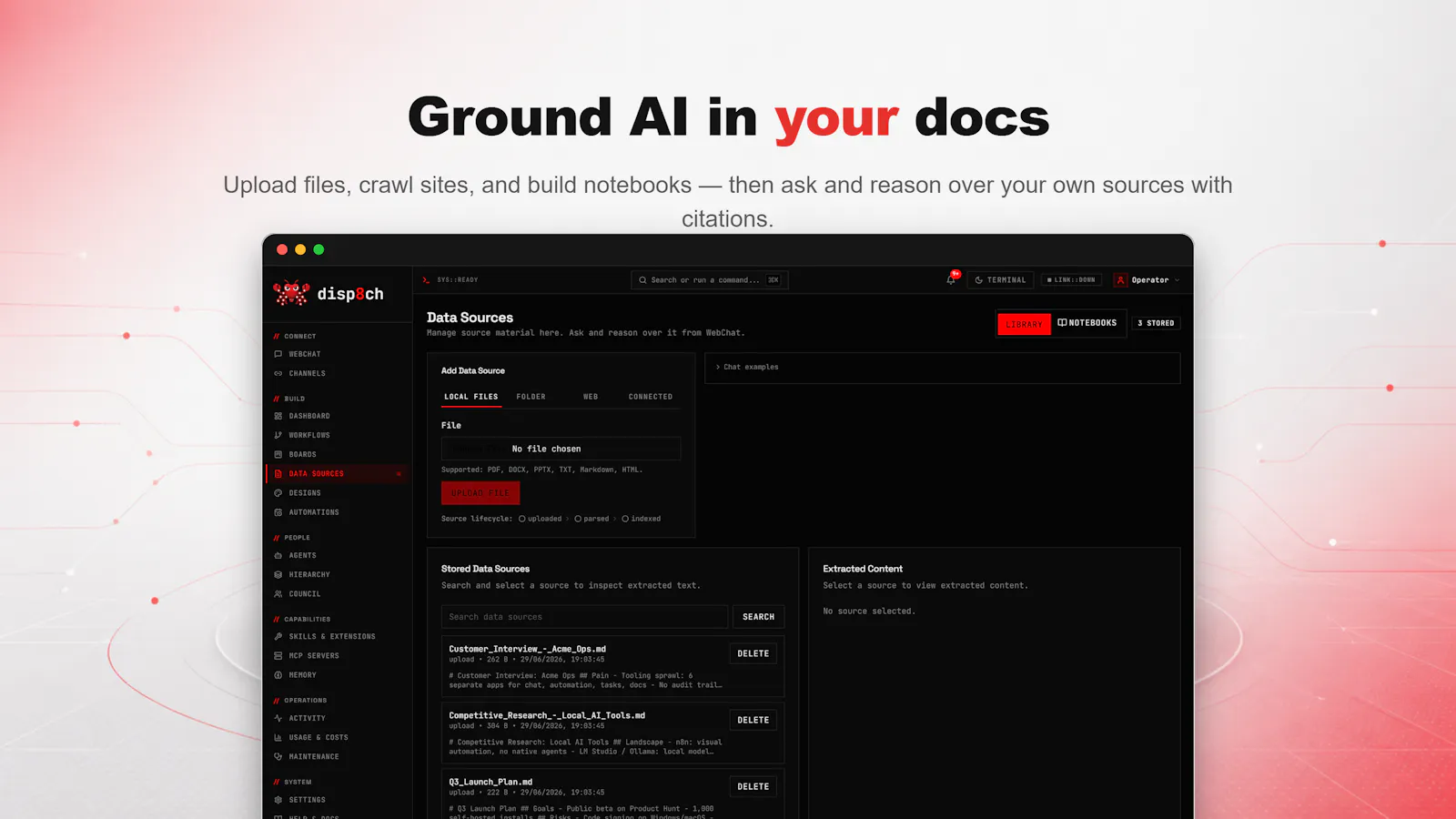
Task: Click the Upload File button
Action: click(480, 493)
